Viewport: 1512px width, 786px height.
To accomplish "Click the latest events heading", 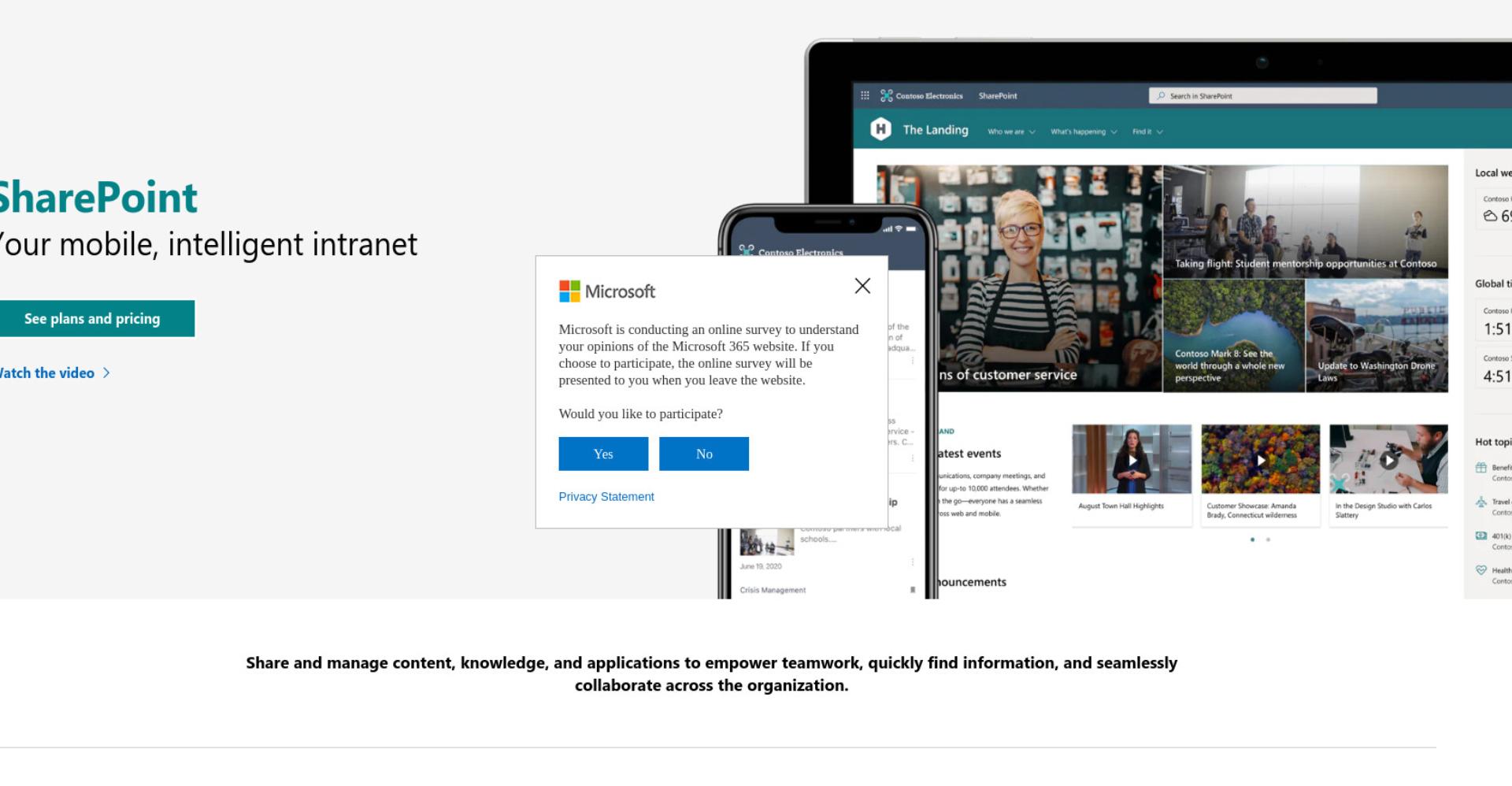I will pos(969,454).
